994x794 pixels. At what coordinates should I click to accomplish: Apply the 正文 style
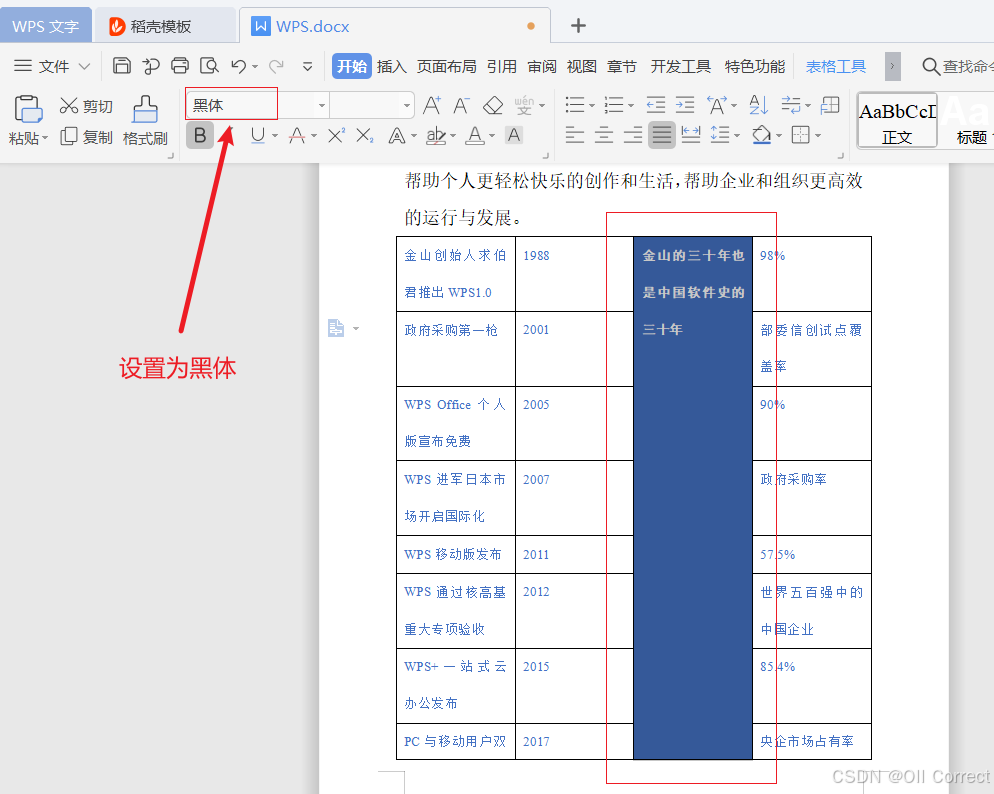coord(897,120)
